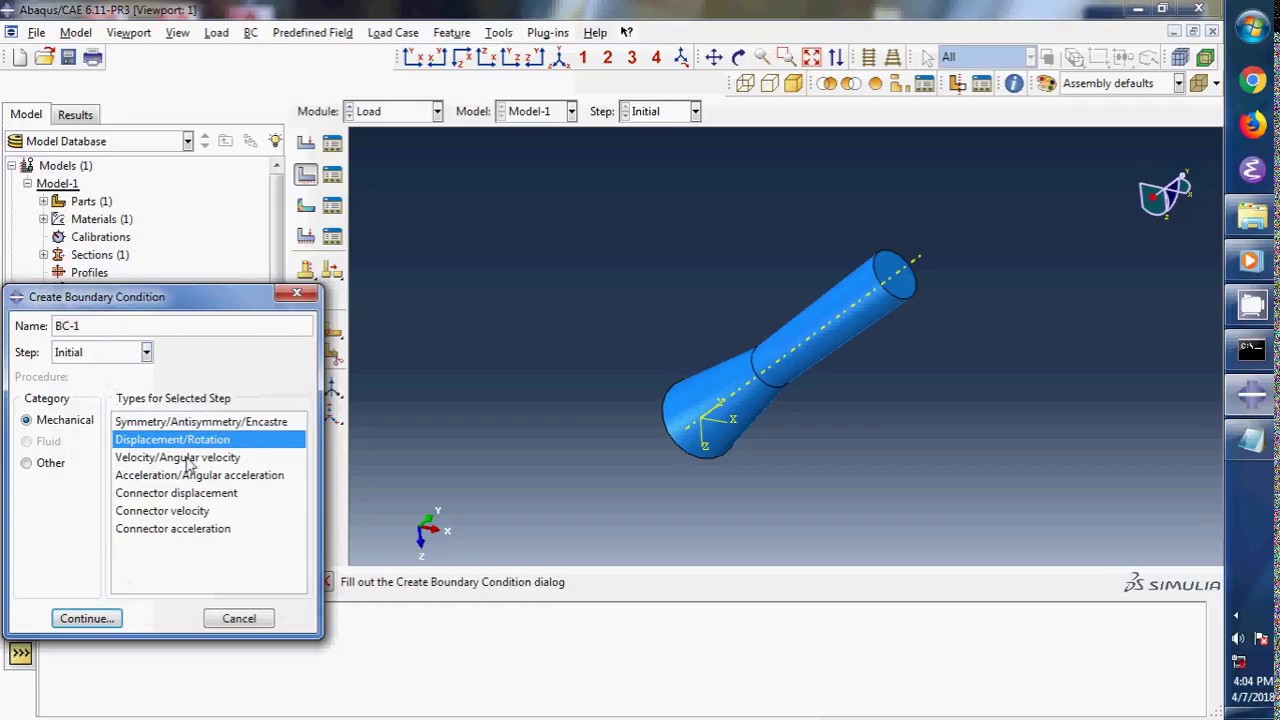Switch to wireframe render style
Screen dimensions: 1280x720
pyautogui.click(x=745, y=84)
